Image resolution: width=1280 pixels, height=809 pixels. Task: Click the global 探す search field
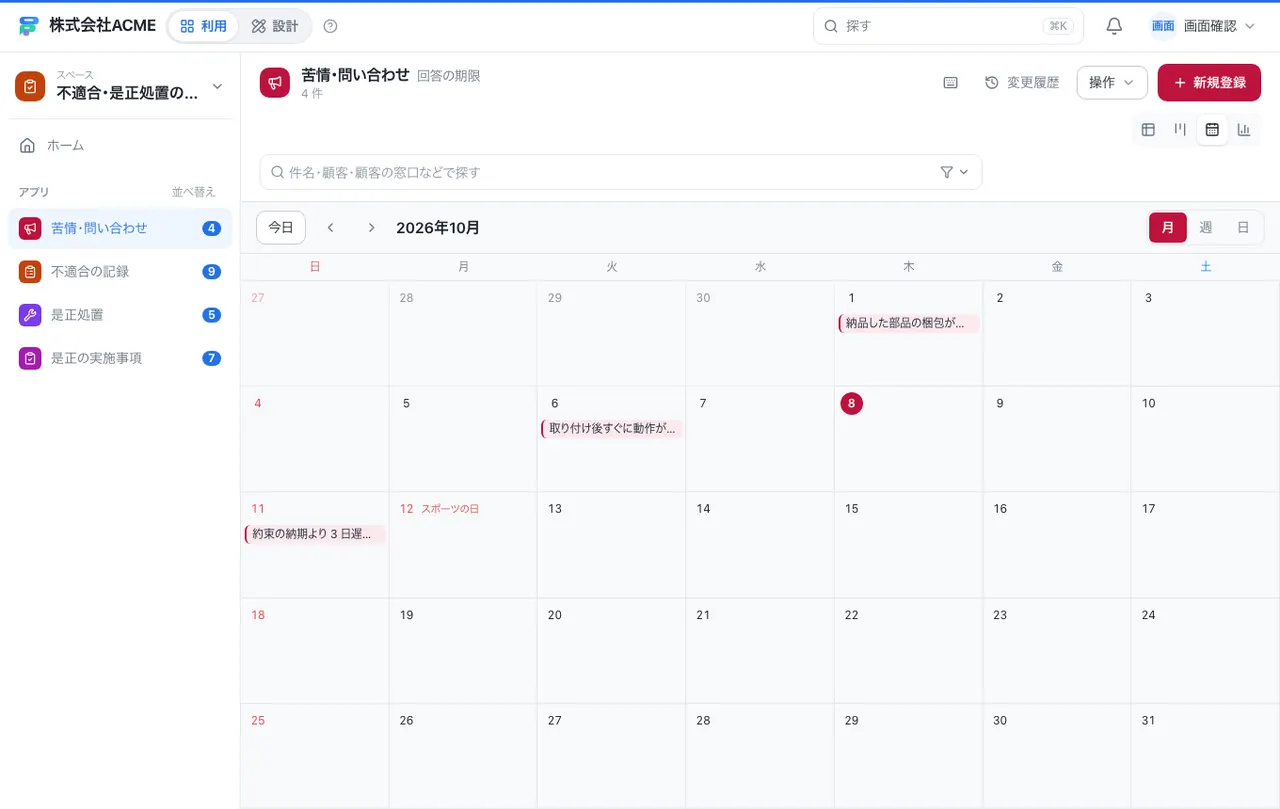tap(948, 26)
